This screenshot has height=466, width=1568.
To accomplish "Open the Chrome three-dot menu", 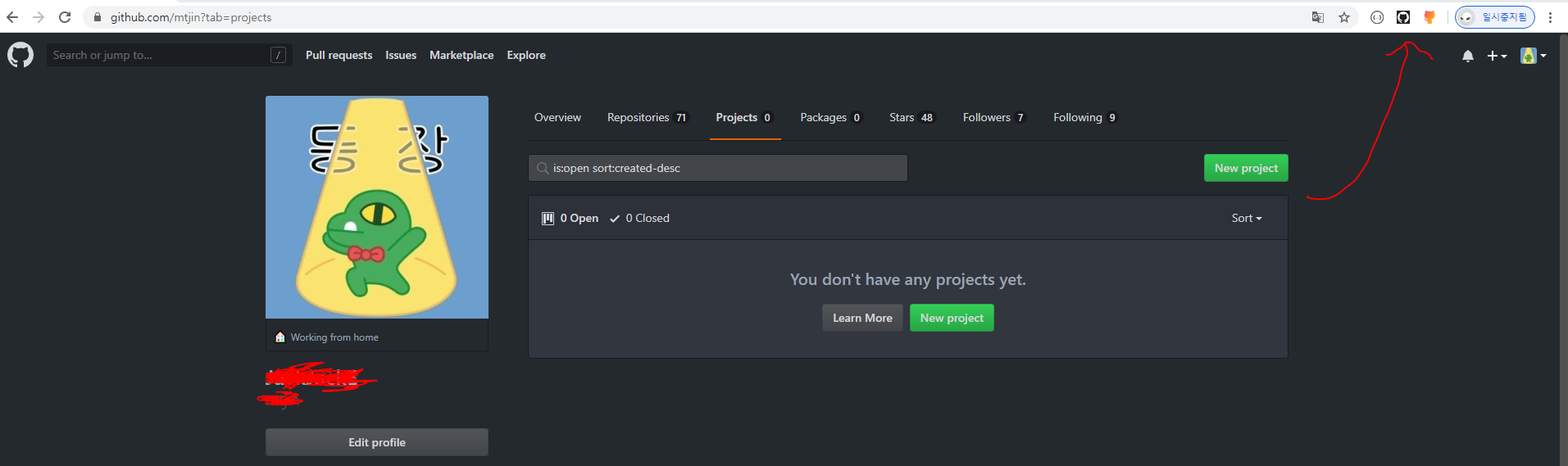I will coord(1551,17).
